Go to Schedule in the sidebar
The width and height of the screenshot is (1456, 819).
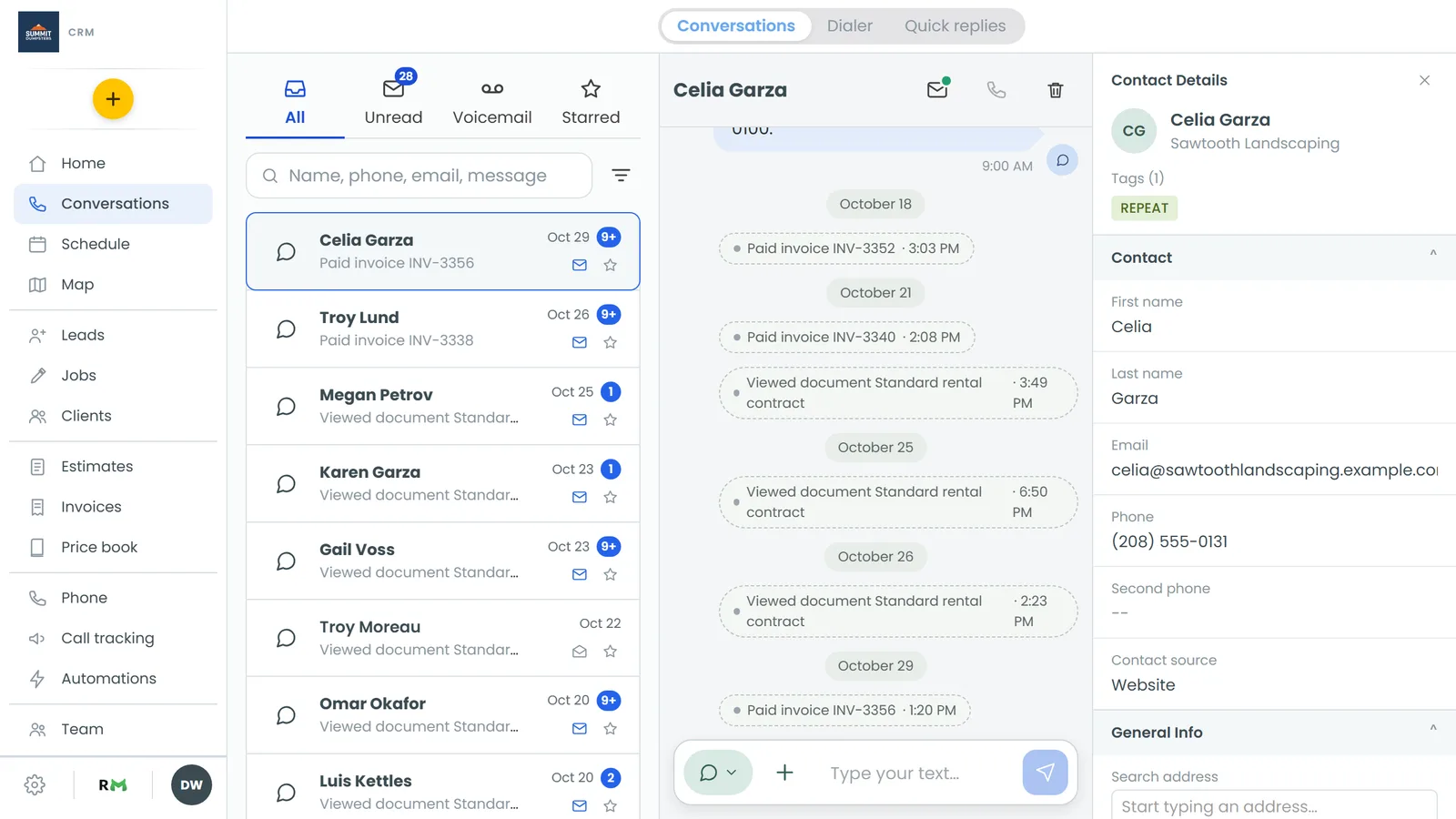tap(113, 244)
